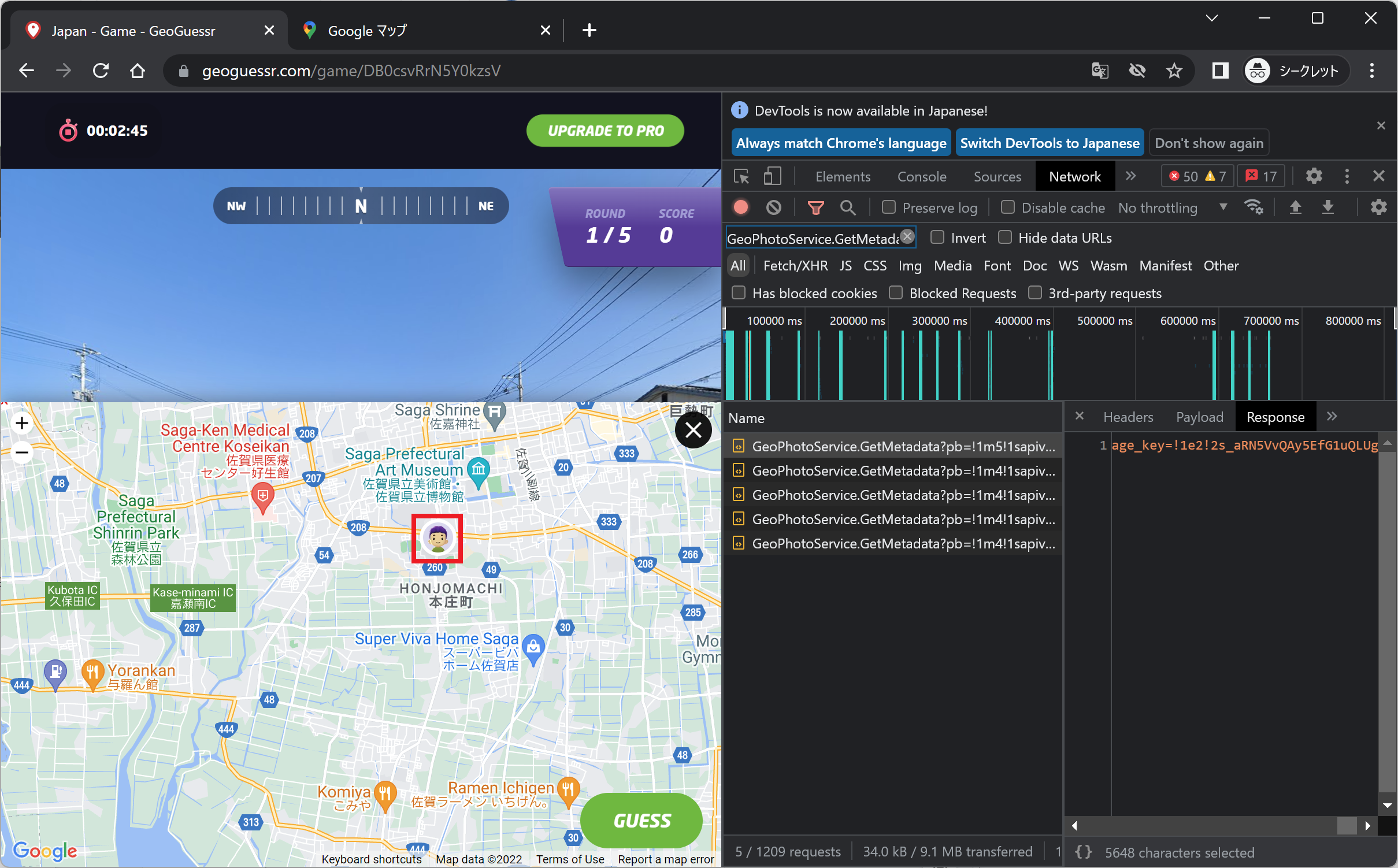Select the inspect element tool
This screenshot has width=1398, height=868.
[x=740, y=176]
